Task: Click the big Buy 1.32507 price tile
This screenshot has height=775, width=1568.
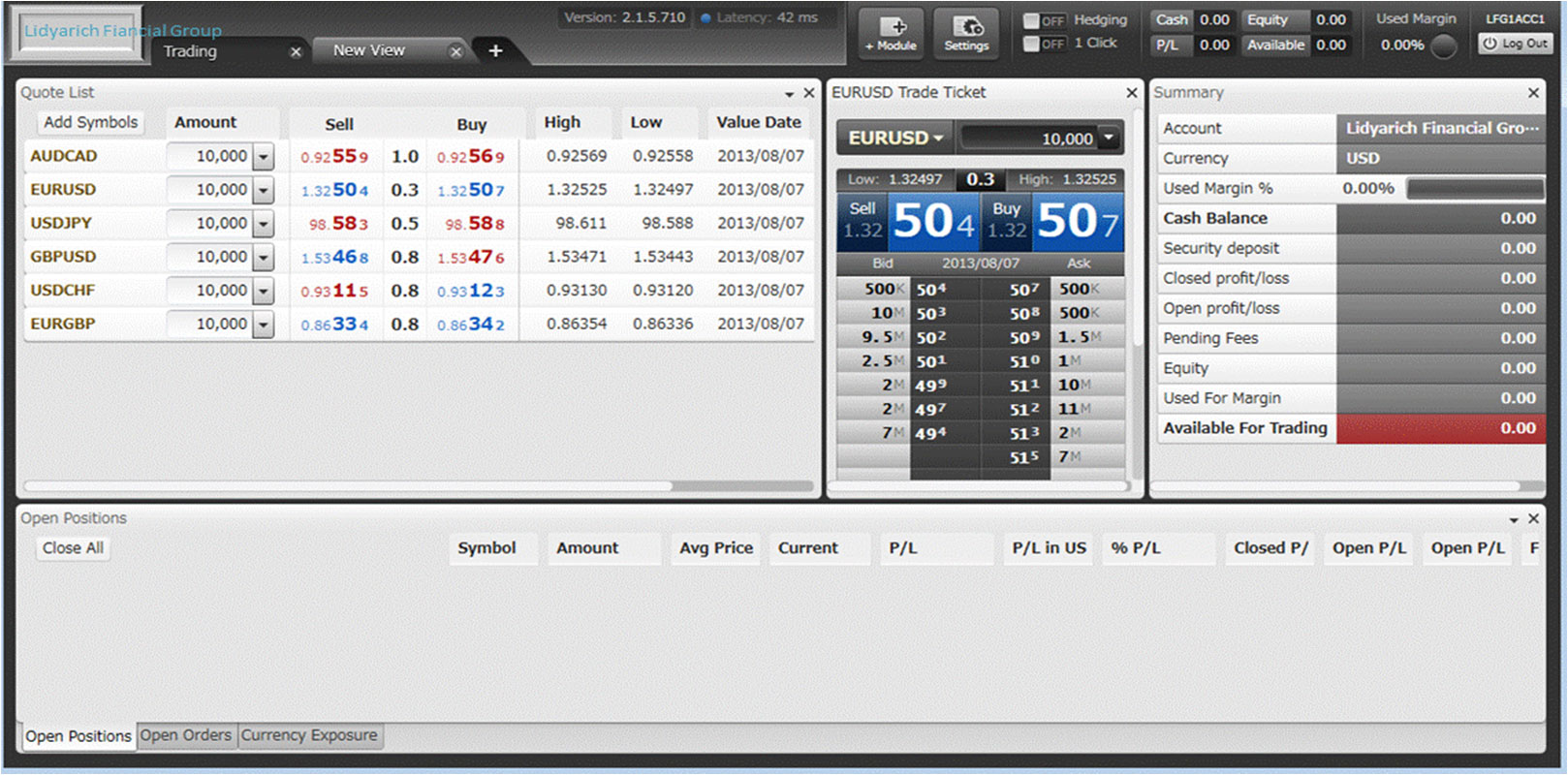Action: [1052, 222]
